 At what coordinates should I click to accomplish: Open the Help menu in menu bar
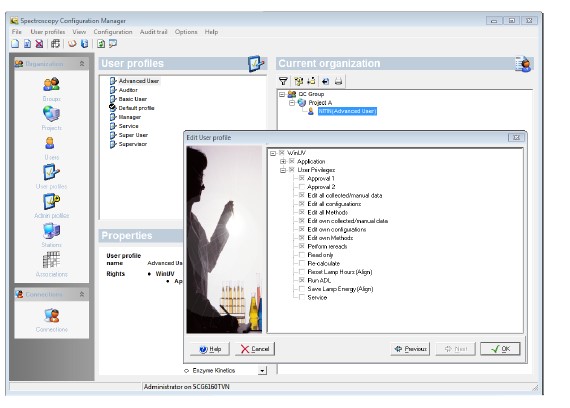coord(211,32)
